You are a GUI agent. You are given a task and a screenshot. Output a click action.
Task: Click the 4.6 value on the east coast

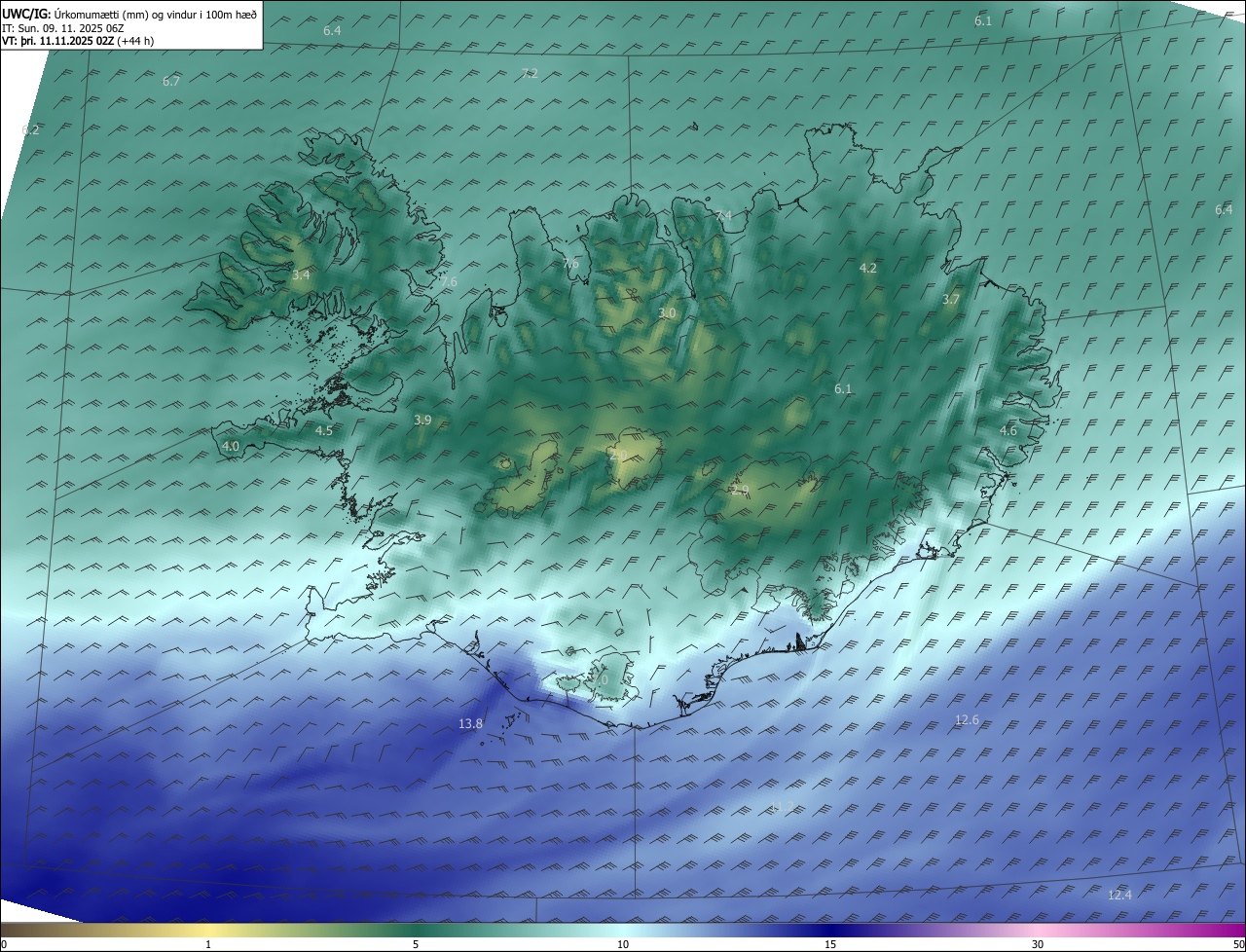1008,431
